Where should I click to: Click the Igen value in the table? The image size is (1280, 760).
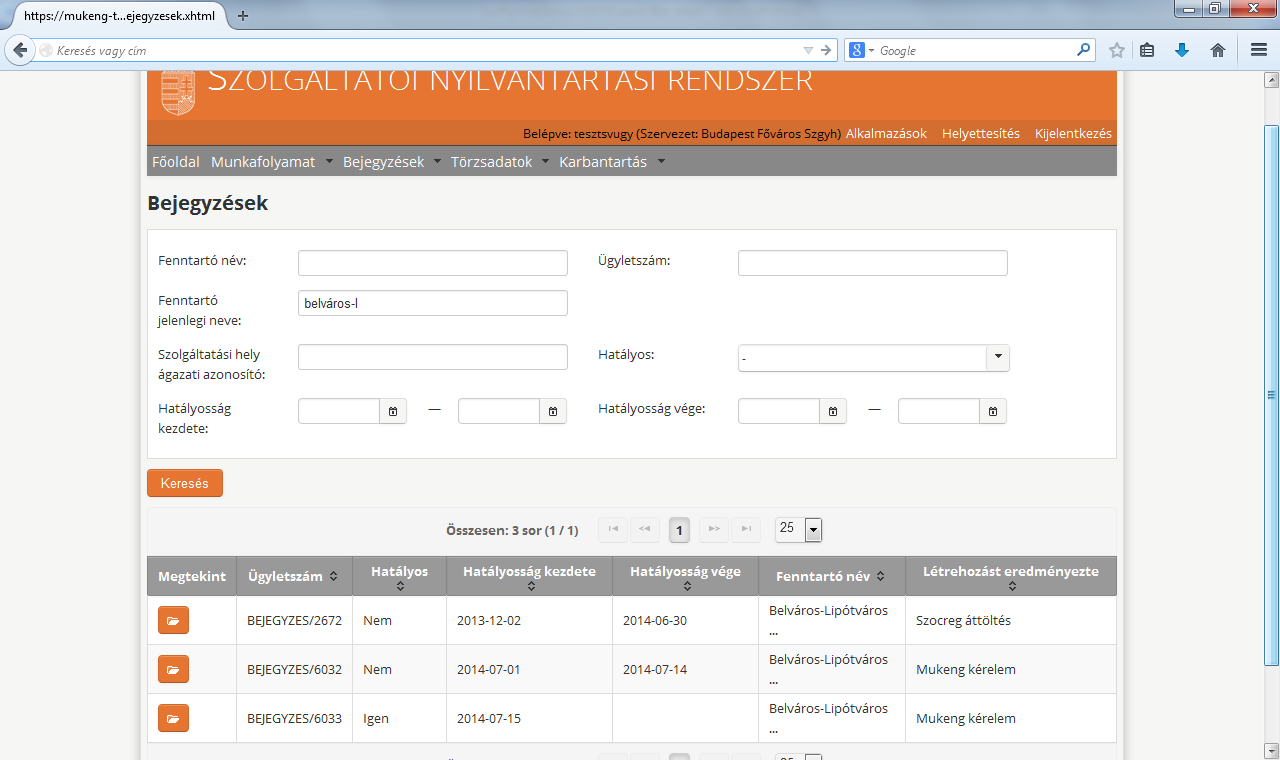click(x=376, y=718)
